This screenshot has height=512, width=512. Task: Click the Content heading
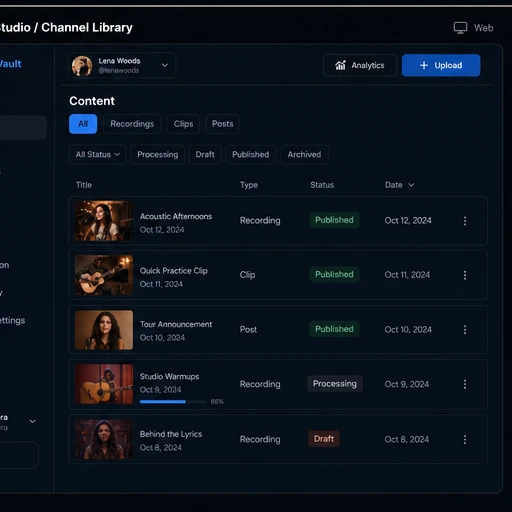click(x=92, y=101)
